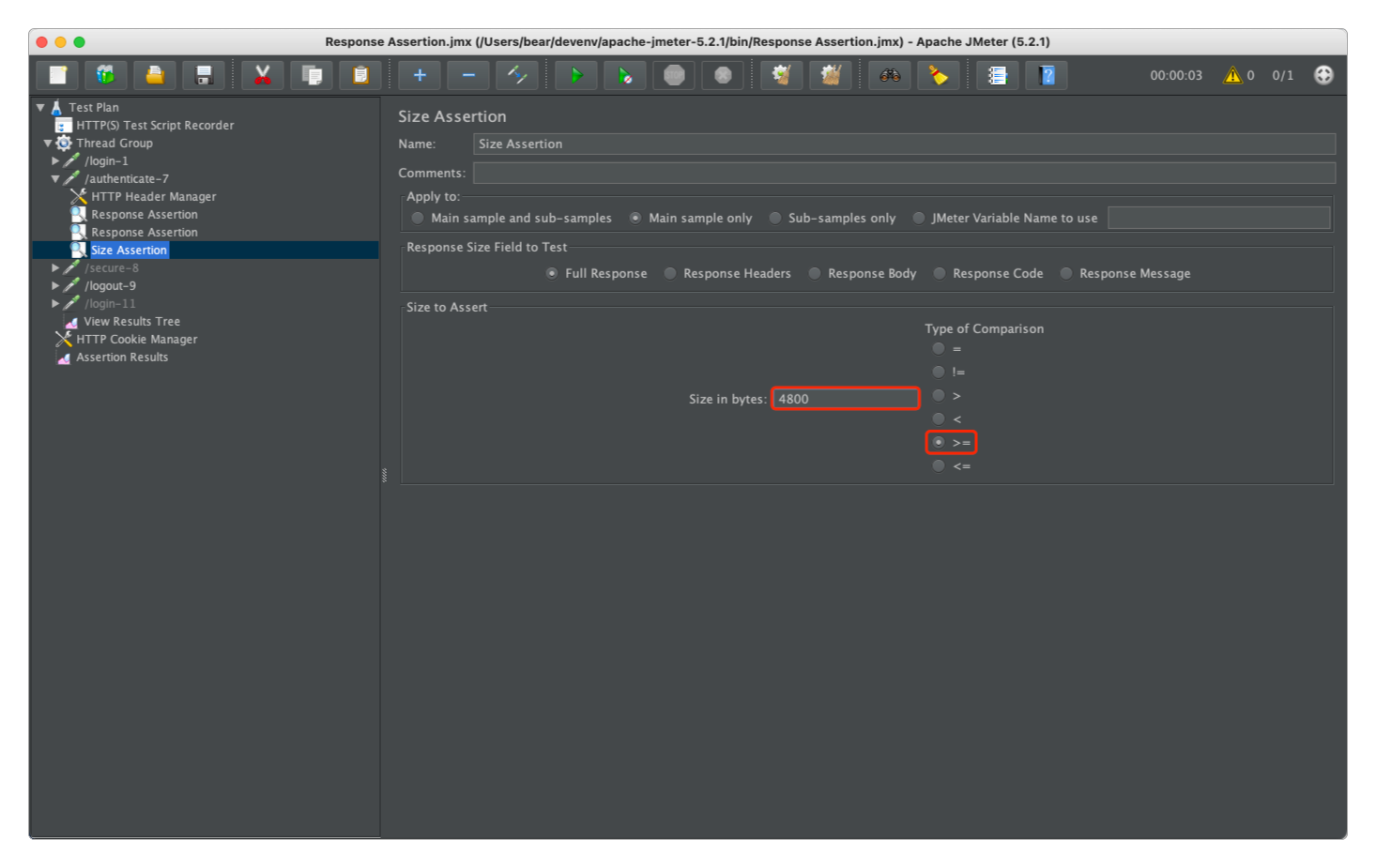Select Full Response radio button
This screenshot has height=868, width=1376.
click(552, 273)
